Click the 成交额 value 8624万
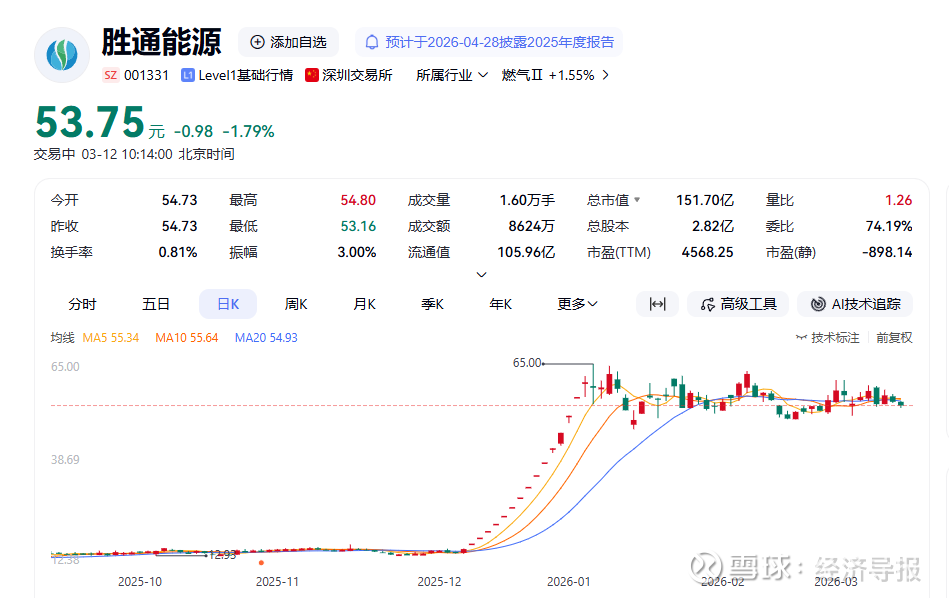The image size is (949, 598). (x=531, y=226)
